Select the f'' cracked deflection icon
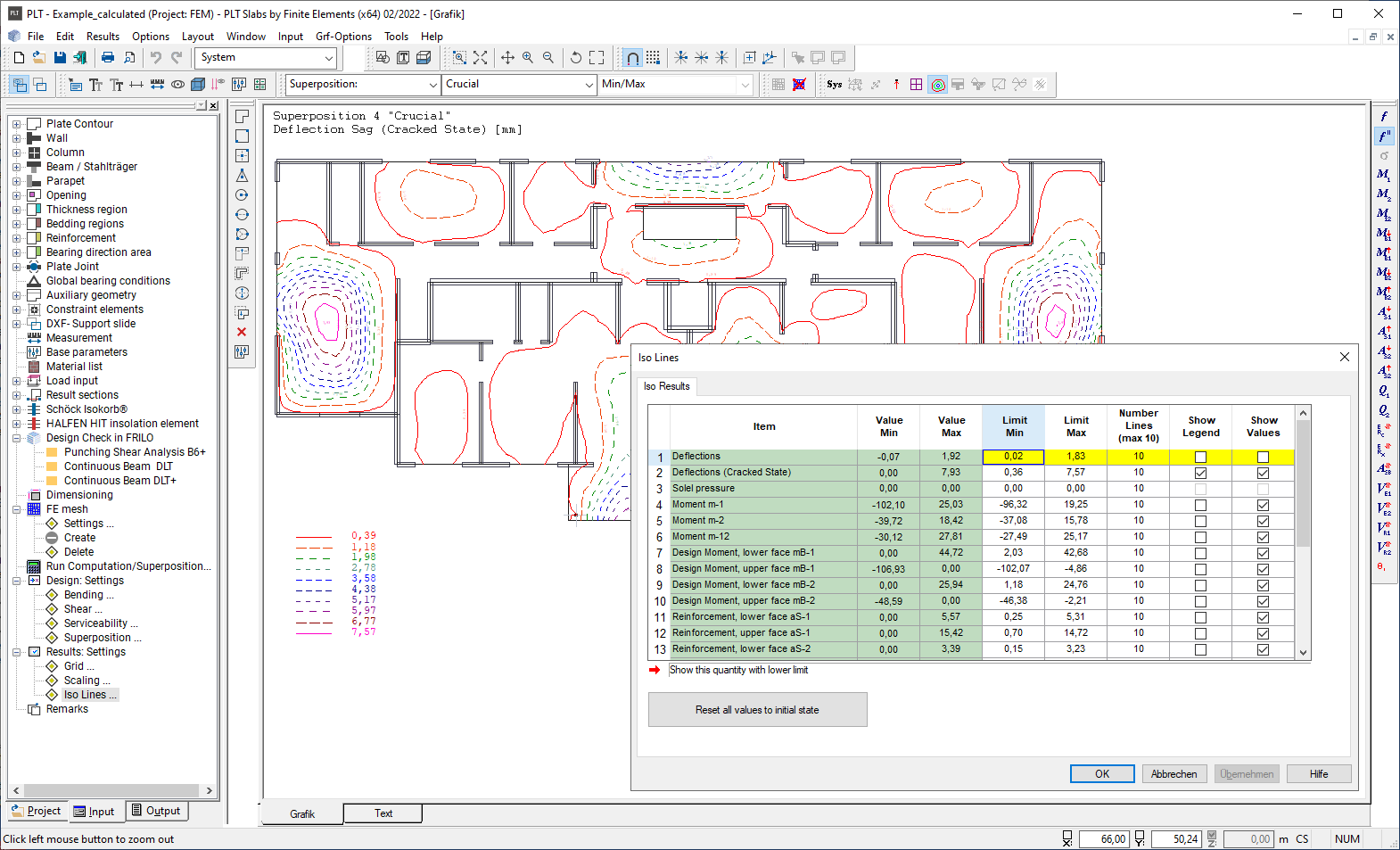The height and width of the screenshot is (850, 1400). point(1384,136)
